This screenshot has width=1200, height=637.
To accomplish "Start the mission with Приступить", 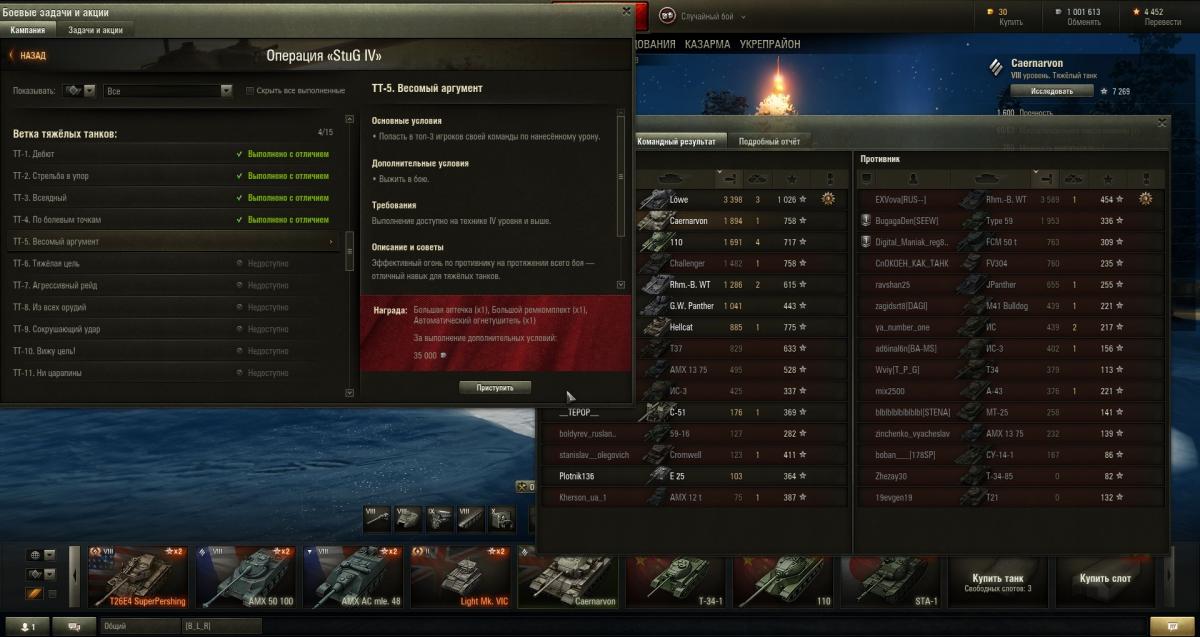I will [495, 388].
